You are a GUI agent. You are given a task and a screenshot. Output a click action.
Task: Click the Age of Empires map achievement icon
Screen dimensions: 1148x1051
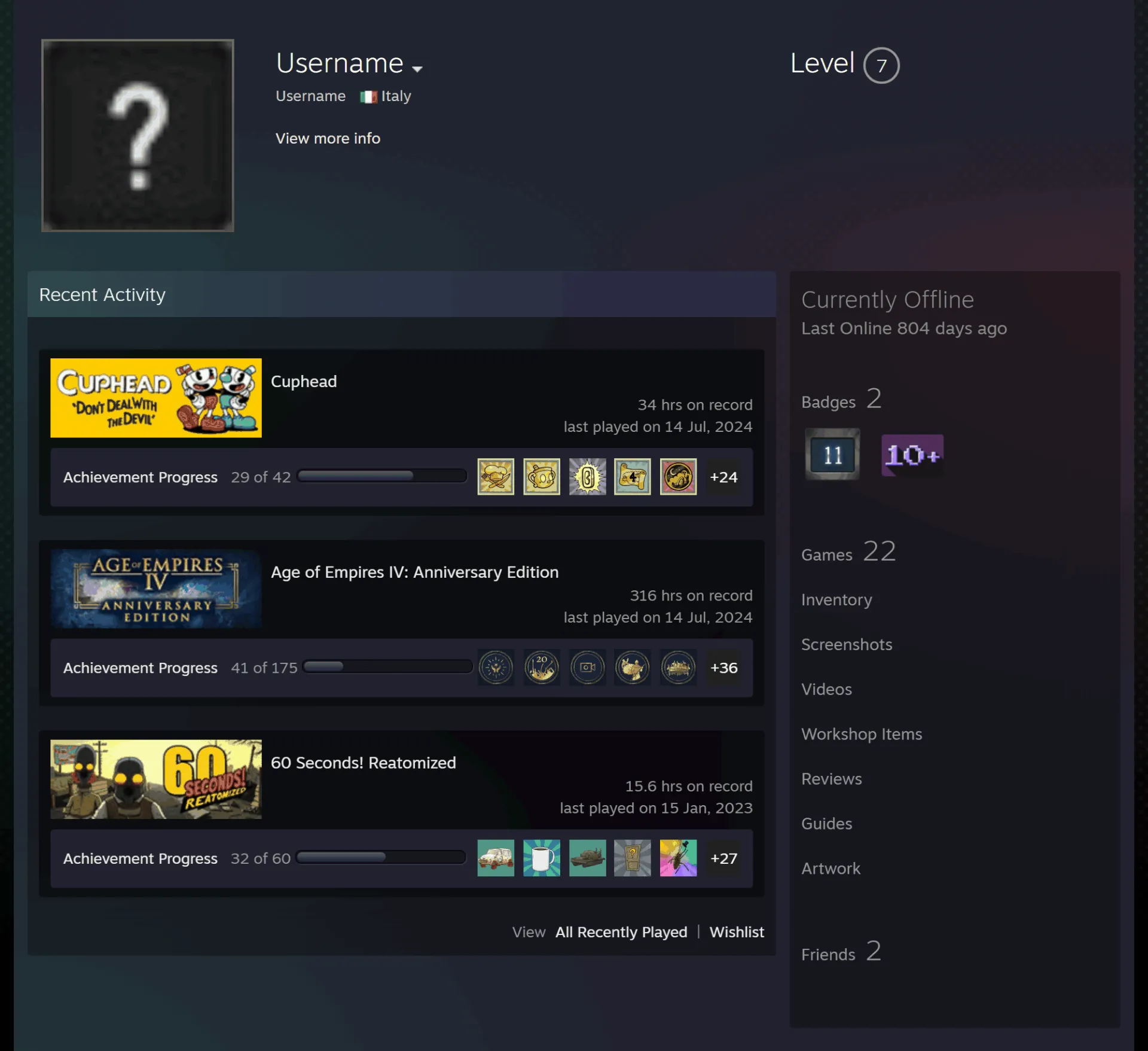[x=633, y=667]
